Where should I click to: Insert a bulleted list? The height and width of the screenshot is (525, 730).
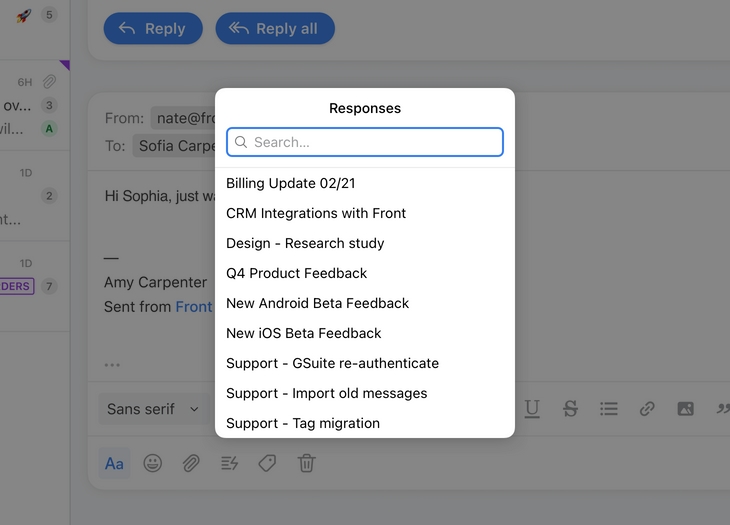[608, 408]
